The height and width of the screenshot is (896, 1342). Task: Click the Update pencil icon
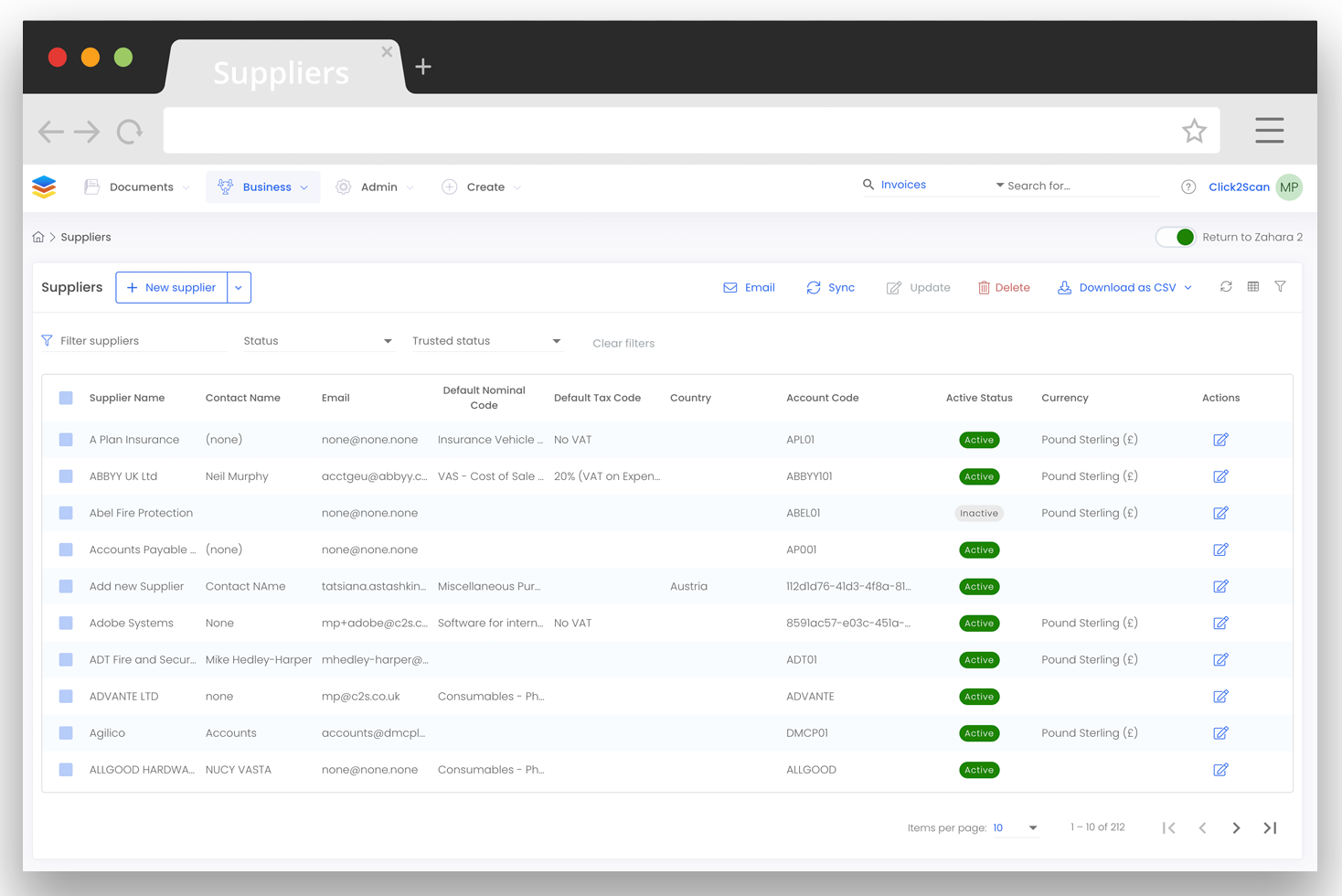pyautogui.click(x=894, y=287)
